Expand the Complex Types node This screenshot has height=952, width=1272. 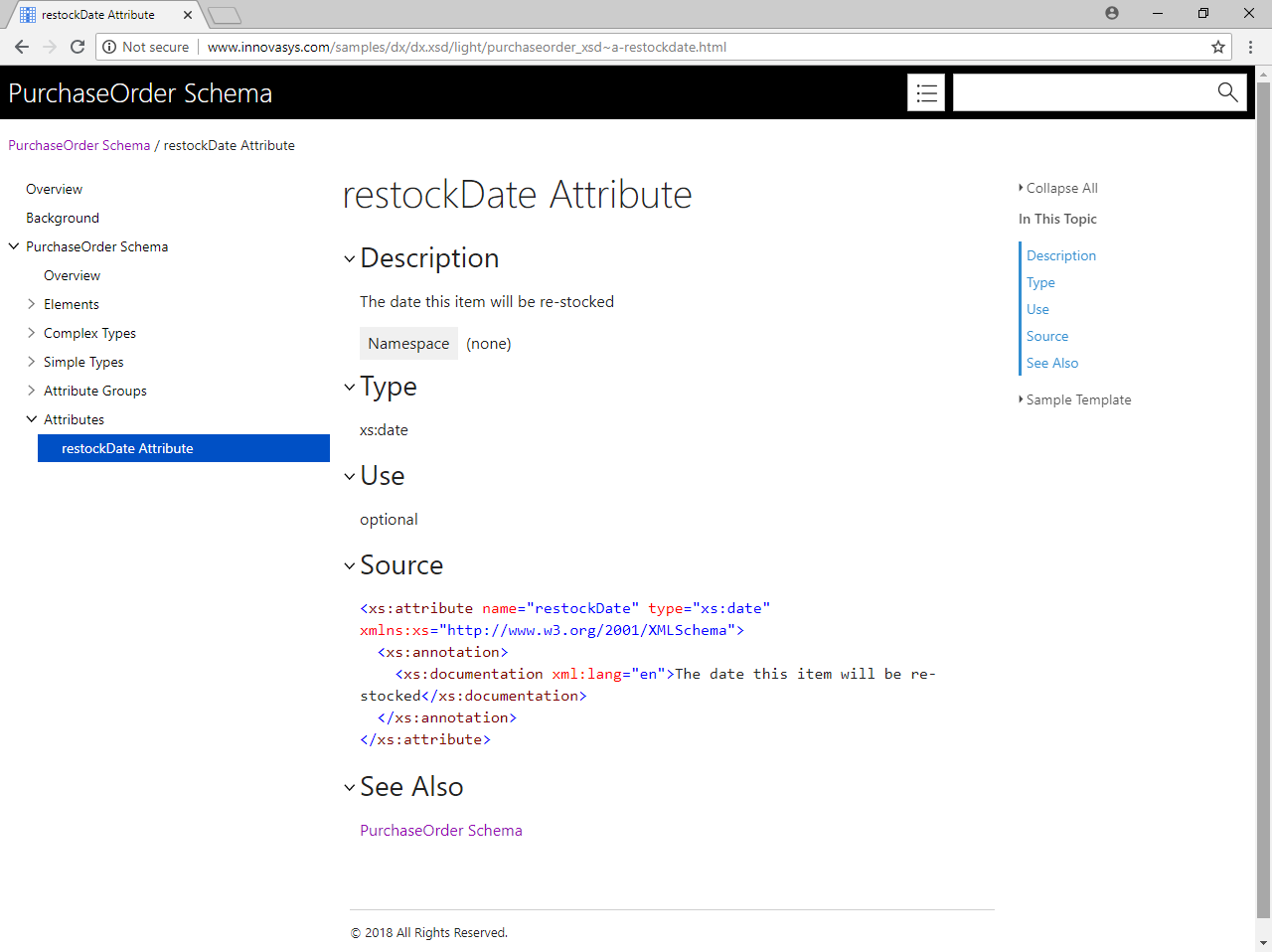coord(32,333)
